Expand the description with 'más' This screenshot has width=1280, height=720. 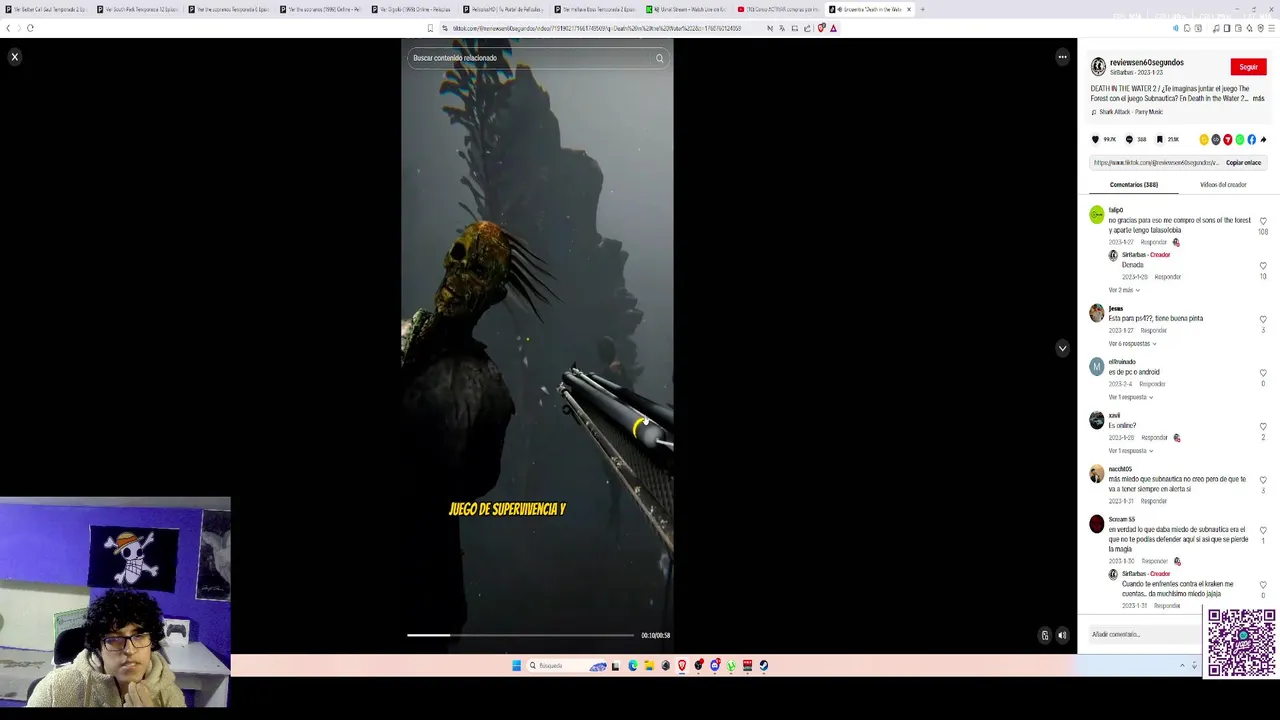tap(1258, 98)
